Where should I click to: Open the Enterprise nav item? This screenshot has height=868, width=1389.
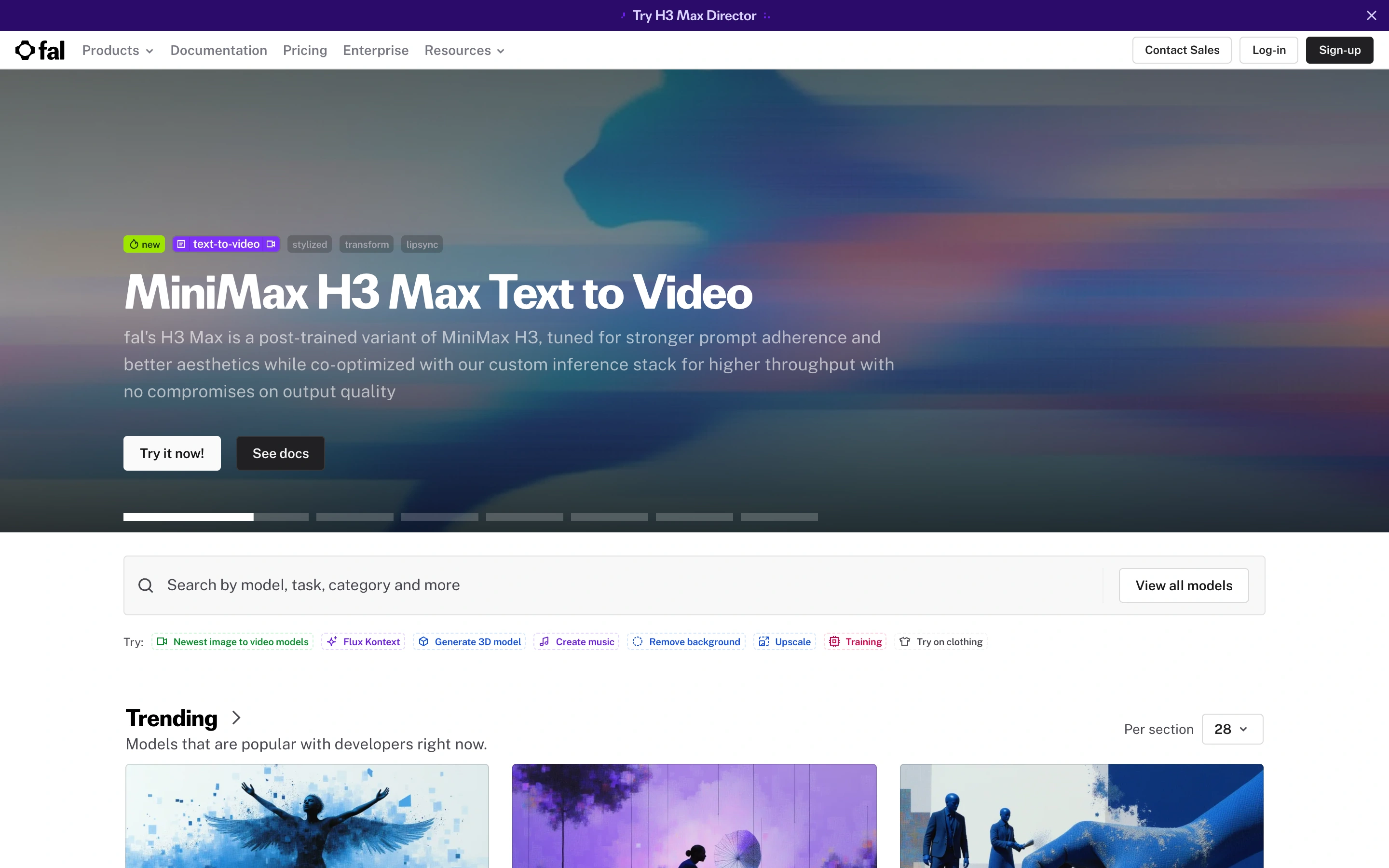[x=375, y=51]
